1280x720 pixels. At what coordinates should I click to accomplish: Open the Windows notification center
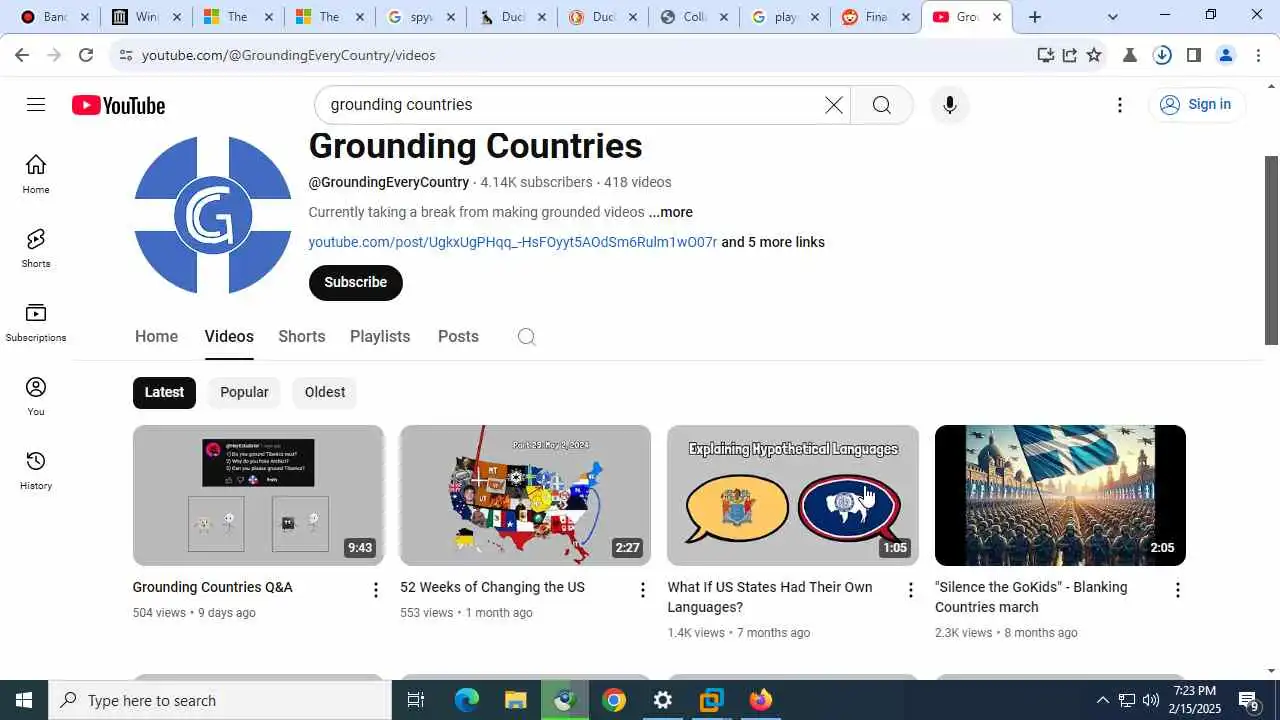(x=1249, y=700)
